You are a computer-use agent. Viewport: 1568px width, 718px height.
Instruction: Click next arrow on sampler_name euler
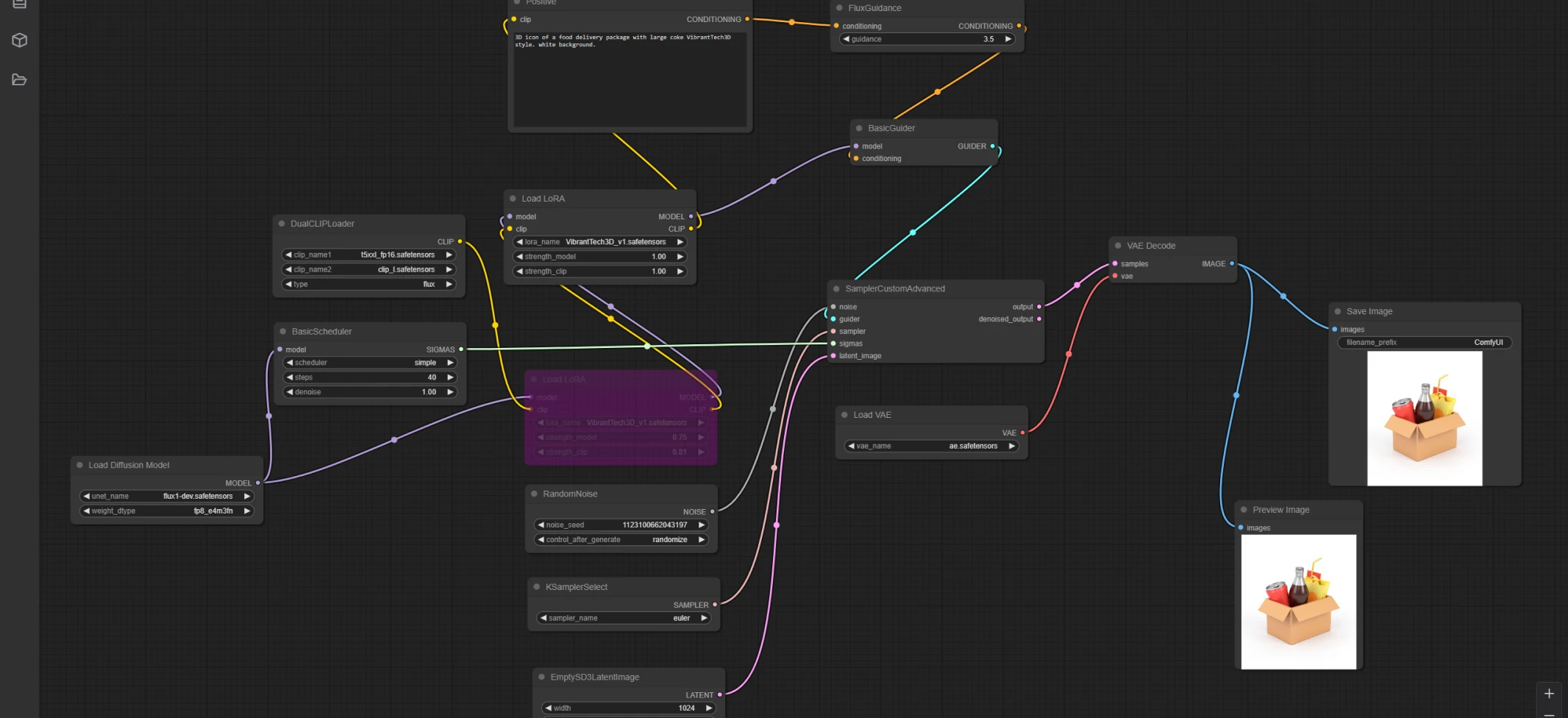pyautogui.click(x=704, y=618)
